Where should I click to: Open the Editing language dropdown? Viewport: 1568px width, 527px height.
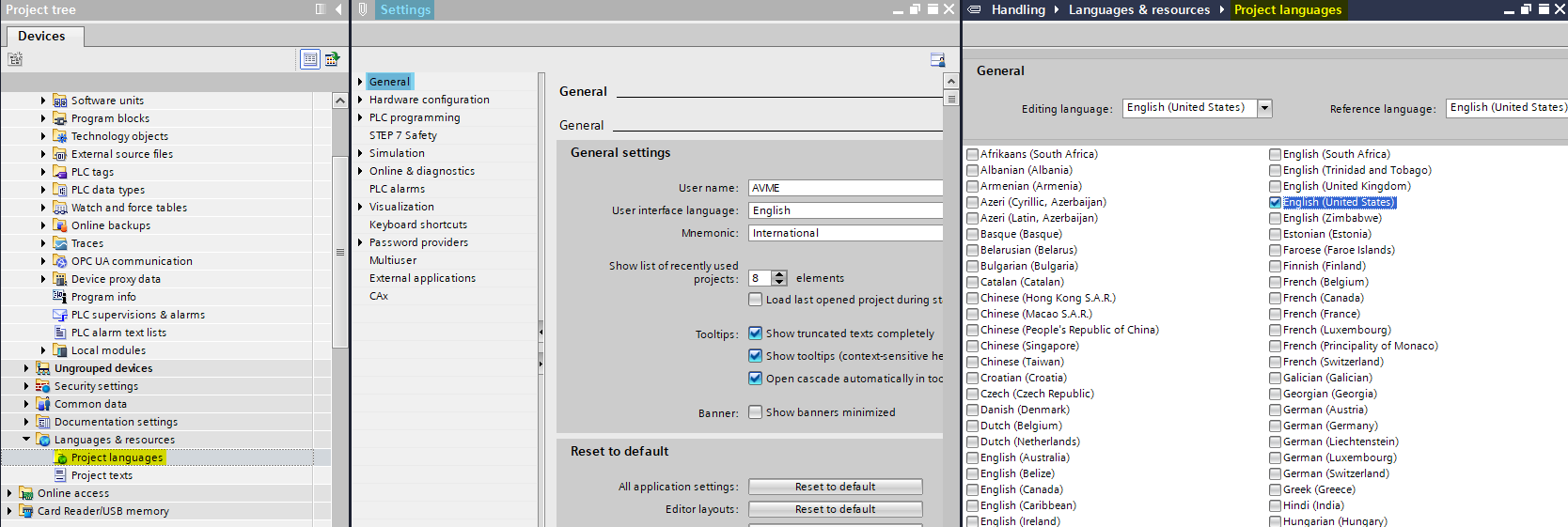tap(1264, 108)
